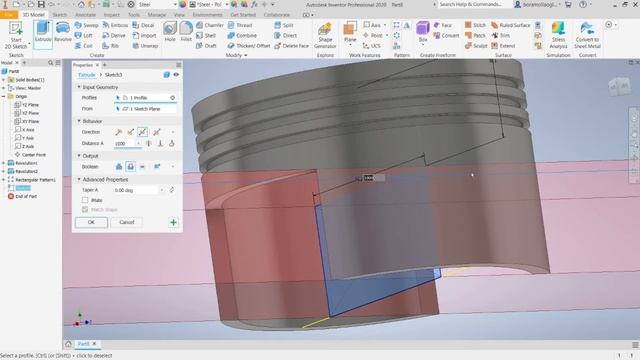Screen dimensions: 640x360
Task: Select the Trim surface tool
Action: (501, 36)
